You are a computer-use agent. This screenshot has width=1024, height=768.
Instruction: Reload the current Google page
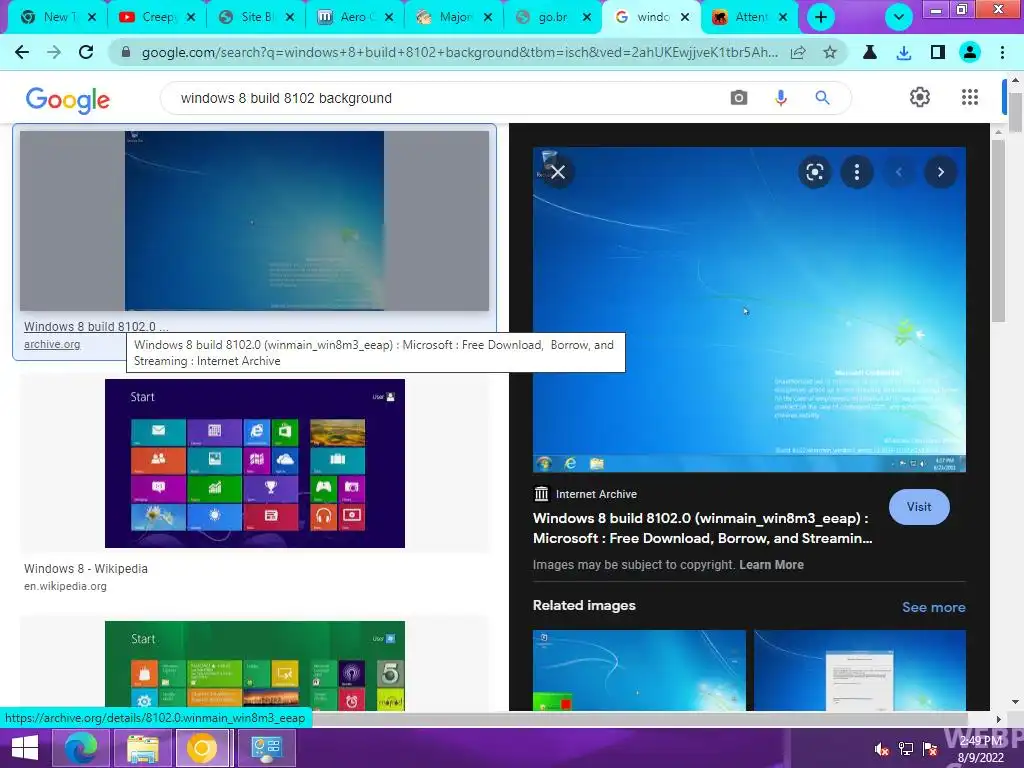pyautogui.click(x=86, y=52)
